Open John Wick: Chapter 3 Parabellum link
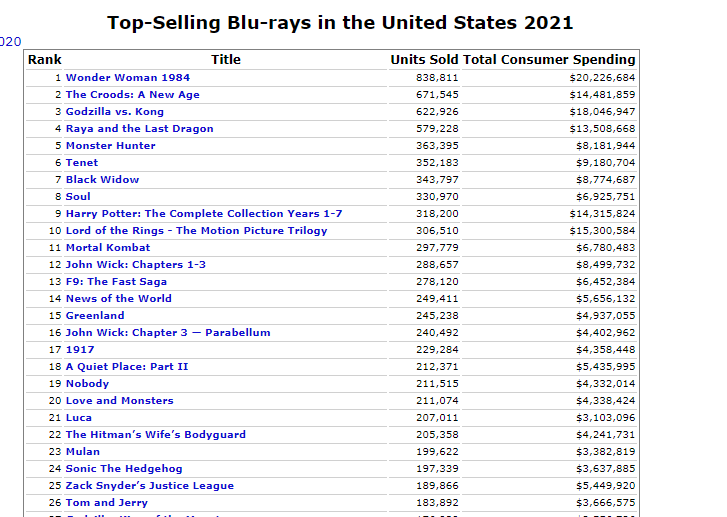The width and height of the screenshot is (727, 517). click(x=168, y=332)
